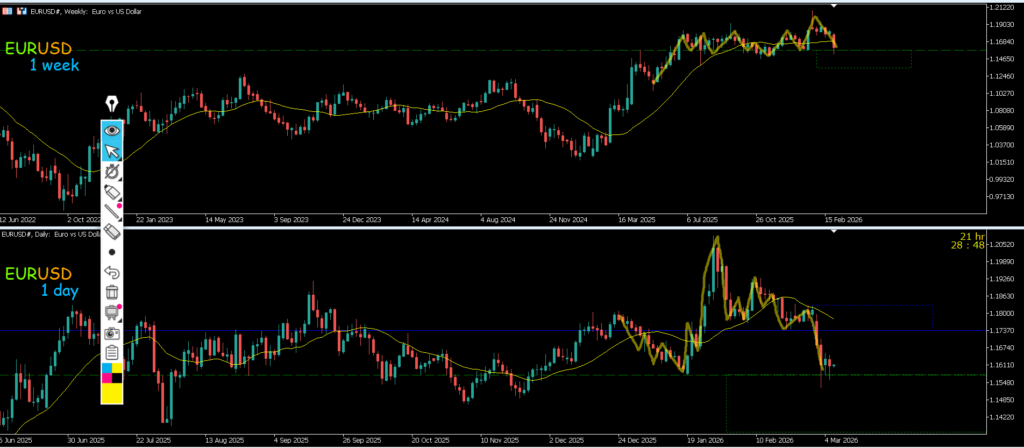1024x448 pixels.
Task: Open the clipboard notes icon
Action: [112, 353]
